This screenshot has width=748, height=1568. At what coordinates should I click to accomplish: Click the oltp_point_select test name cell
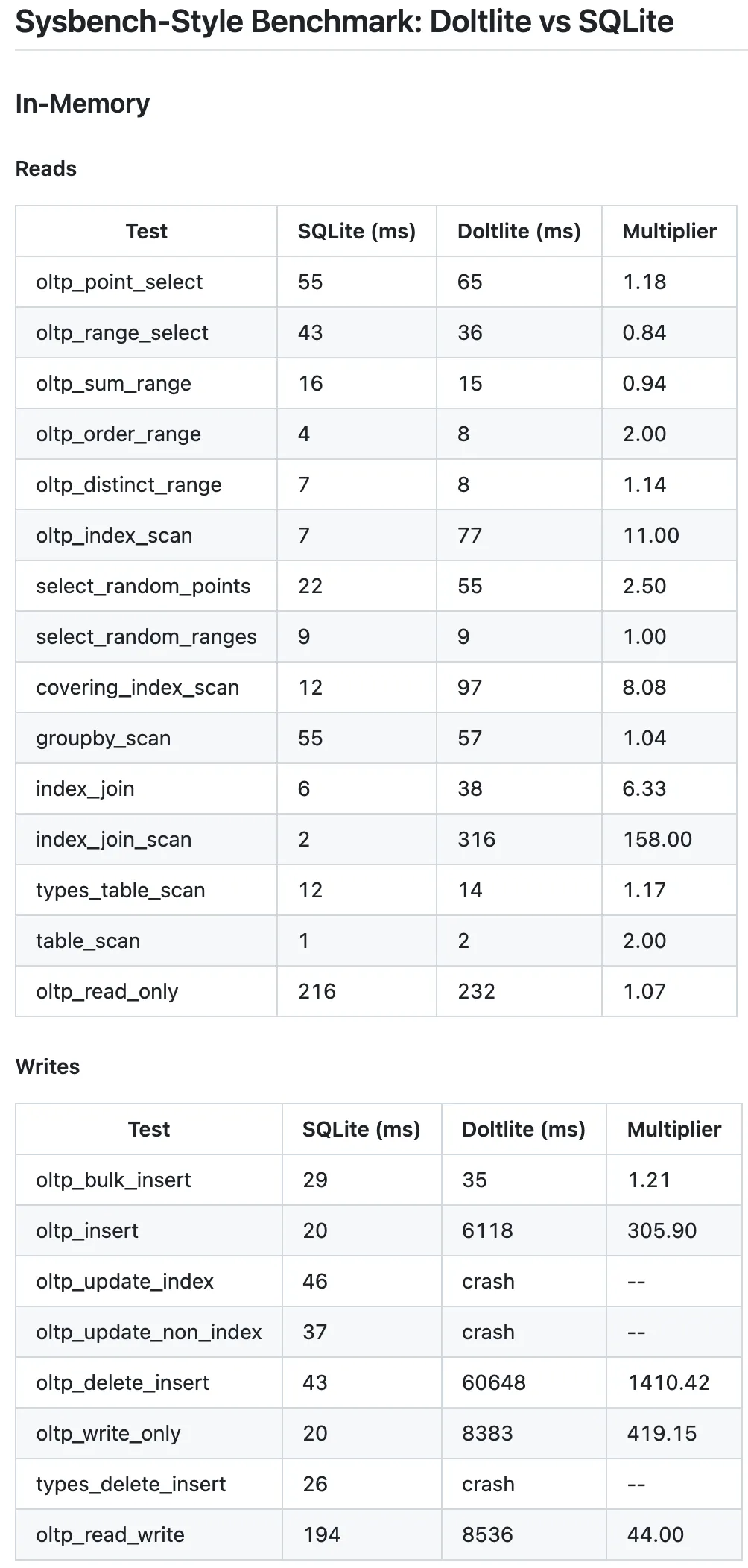point(119,282)
